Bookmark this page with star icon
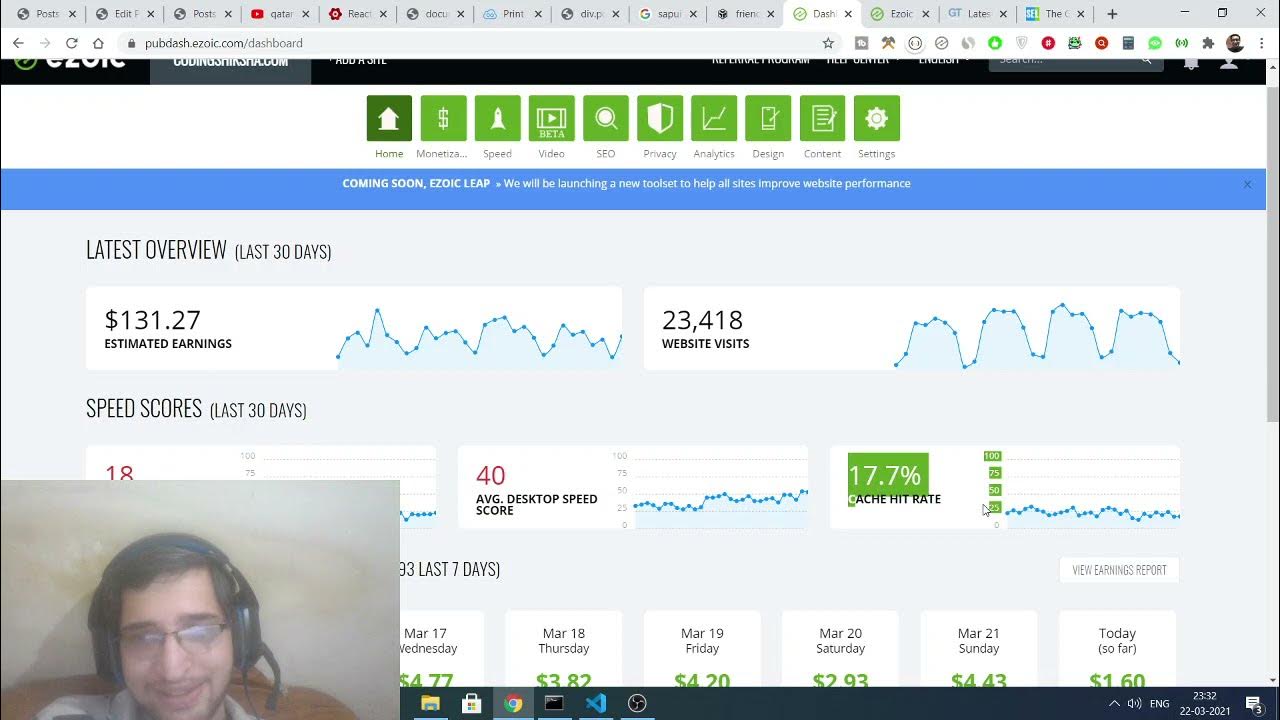 click(x=828, y=43)
